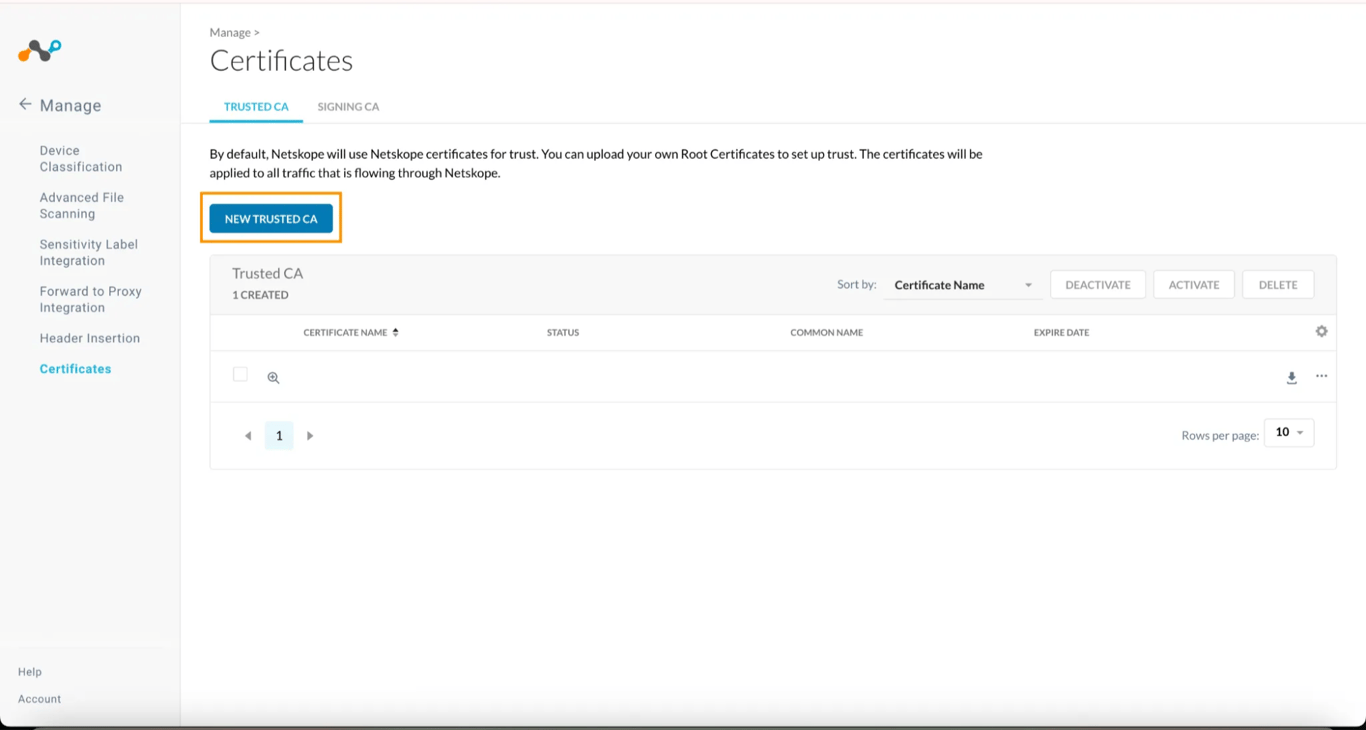Click the Common Name column header

coord(827,332)
